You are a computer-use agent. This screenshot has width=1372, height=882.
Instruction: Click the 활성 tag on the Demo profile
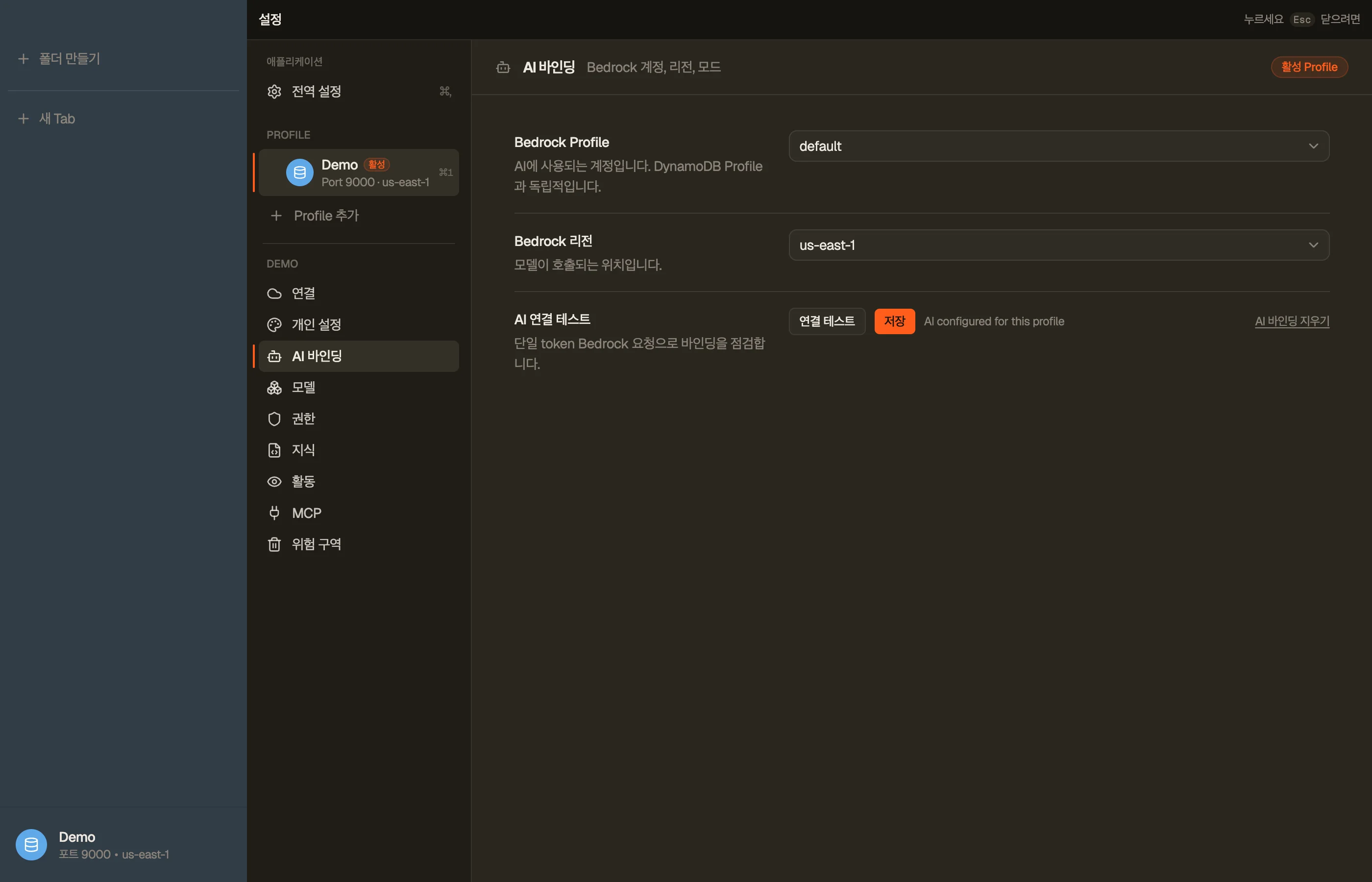click(x=376, y=164)
